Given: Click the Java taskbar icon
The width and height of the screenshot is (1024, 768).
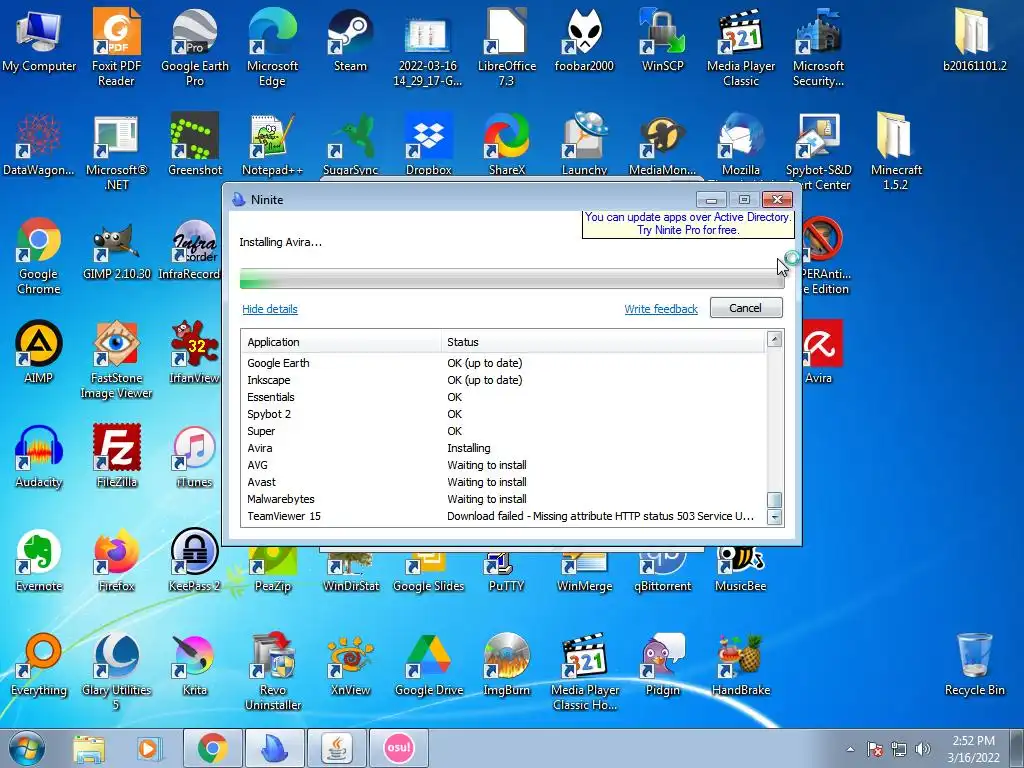Looking at the screenshot, I should click(x=336, y=748).
